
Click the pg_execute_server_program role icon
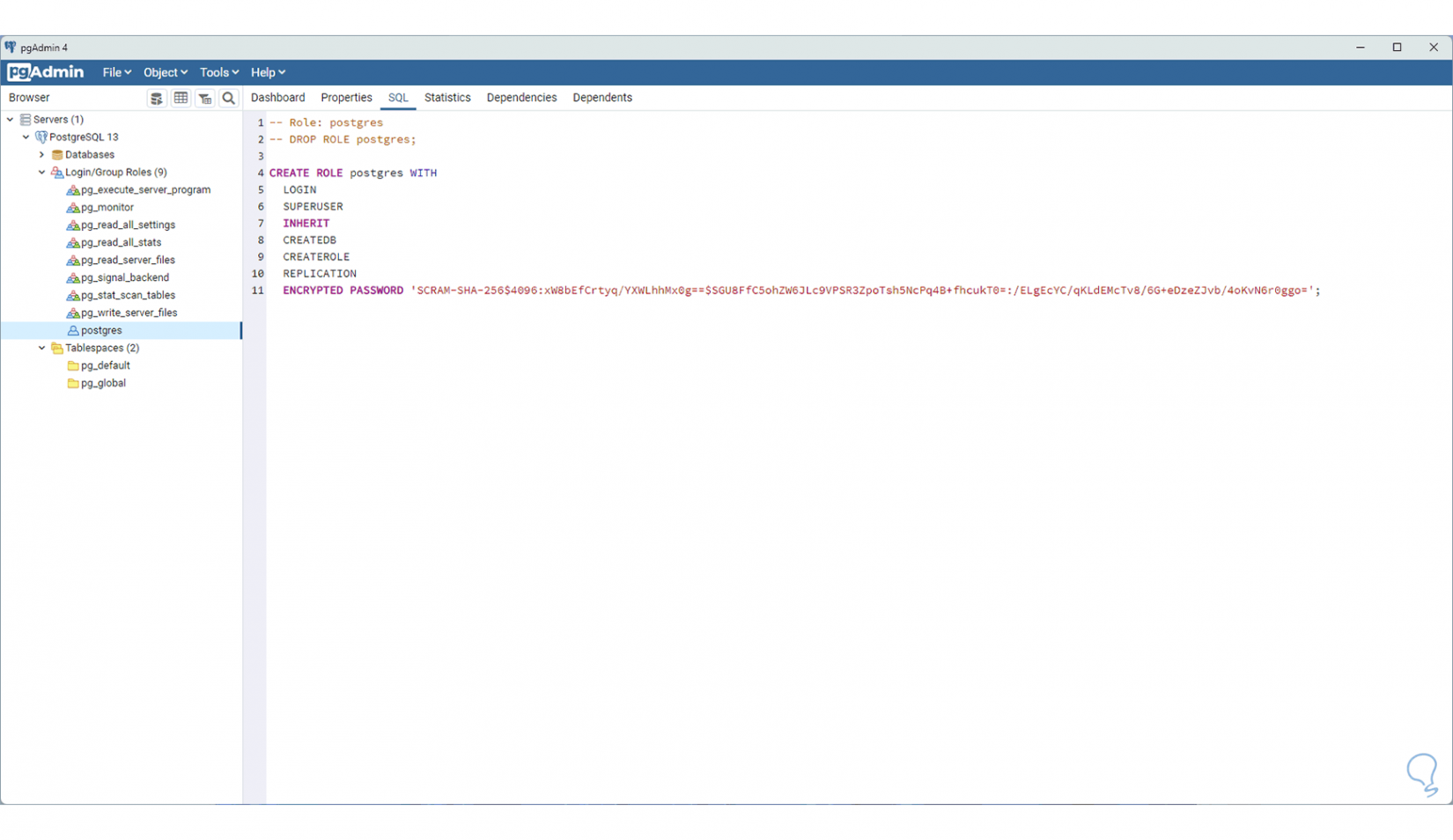[73, 190]
